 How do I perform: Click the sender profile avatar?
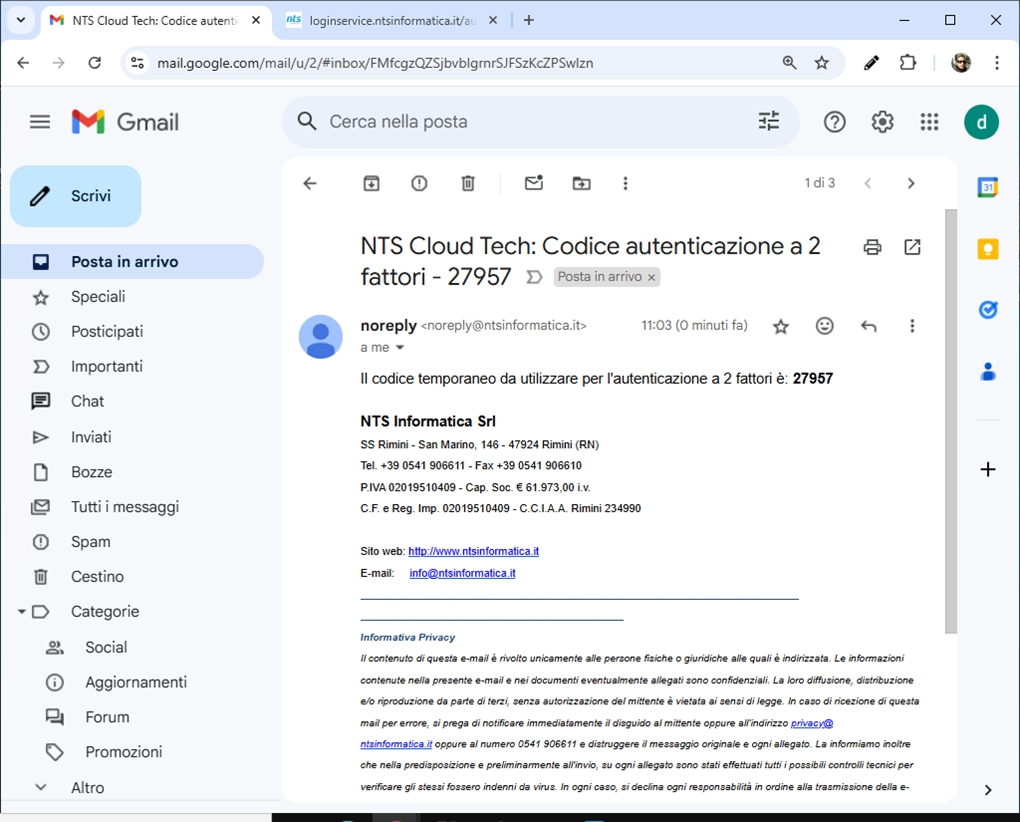[x=321, y=337]
